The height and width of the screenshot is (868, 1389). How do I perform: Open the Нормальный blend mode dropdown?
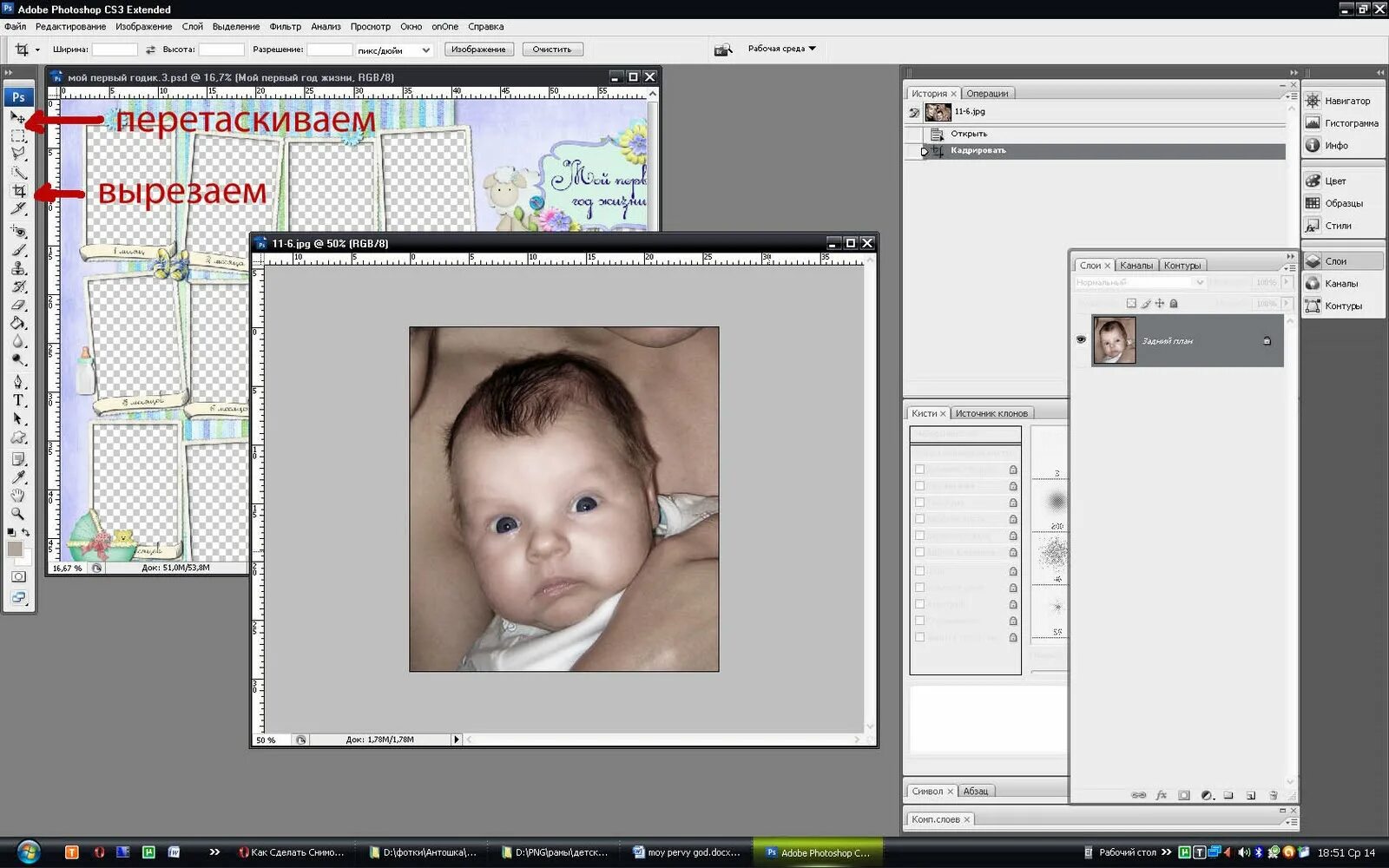click(x=1140, y=282)
